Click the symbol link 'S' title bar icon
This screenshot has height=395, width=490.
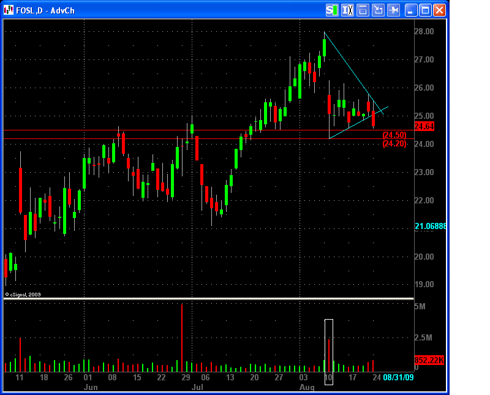332,10
